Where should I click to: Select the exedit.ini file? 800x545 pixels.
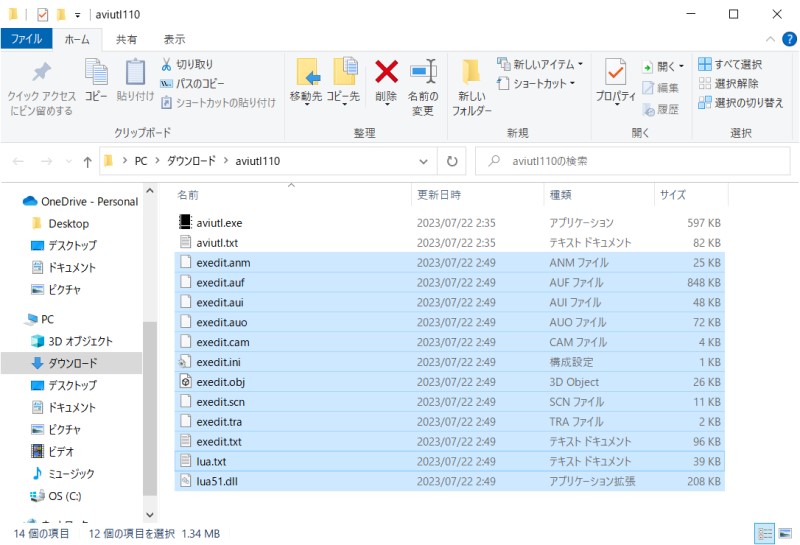point(449,362)
